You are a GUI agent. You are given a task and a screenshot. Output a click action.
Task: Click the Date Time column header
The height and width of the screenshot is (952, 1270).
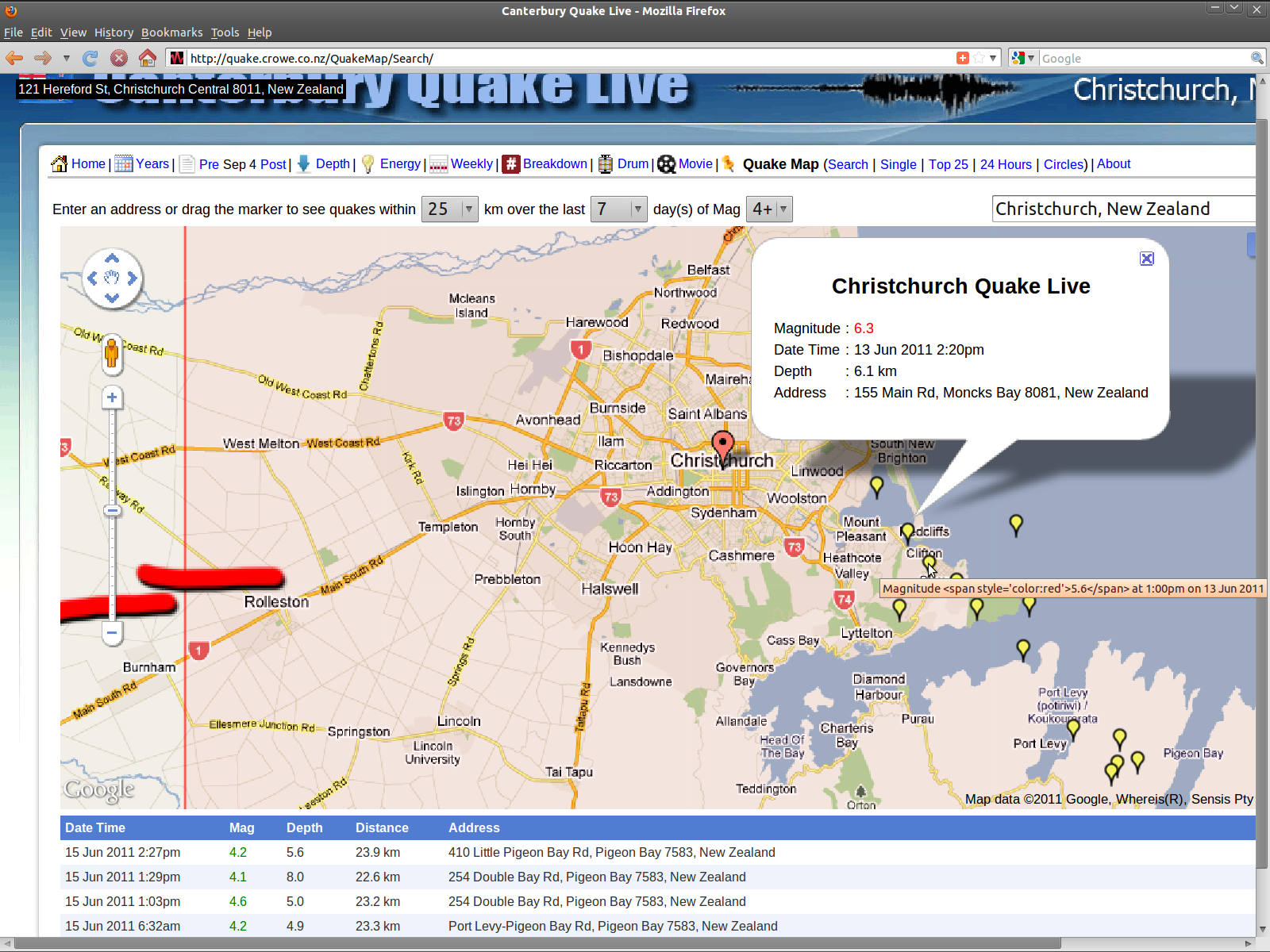click(94, 827)
